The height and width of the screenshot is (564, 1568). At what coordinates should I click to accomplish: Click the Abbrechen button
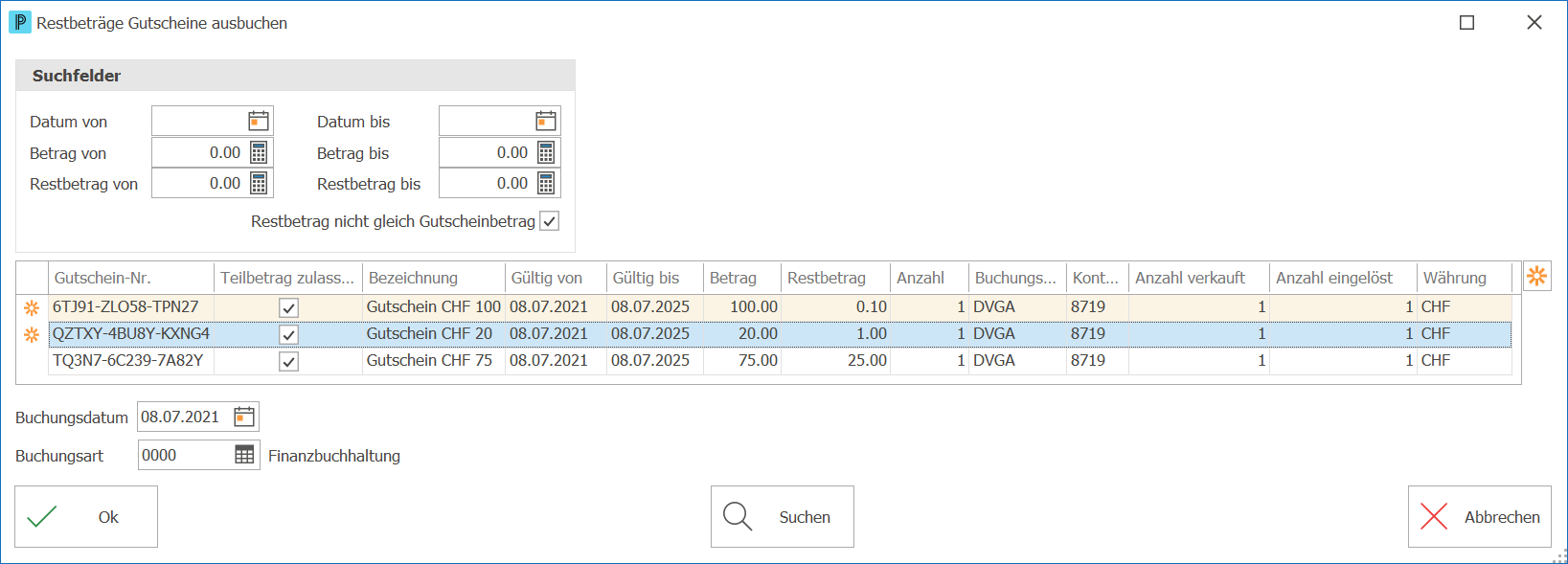click(x=1479, y=517)
